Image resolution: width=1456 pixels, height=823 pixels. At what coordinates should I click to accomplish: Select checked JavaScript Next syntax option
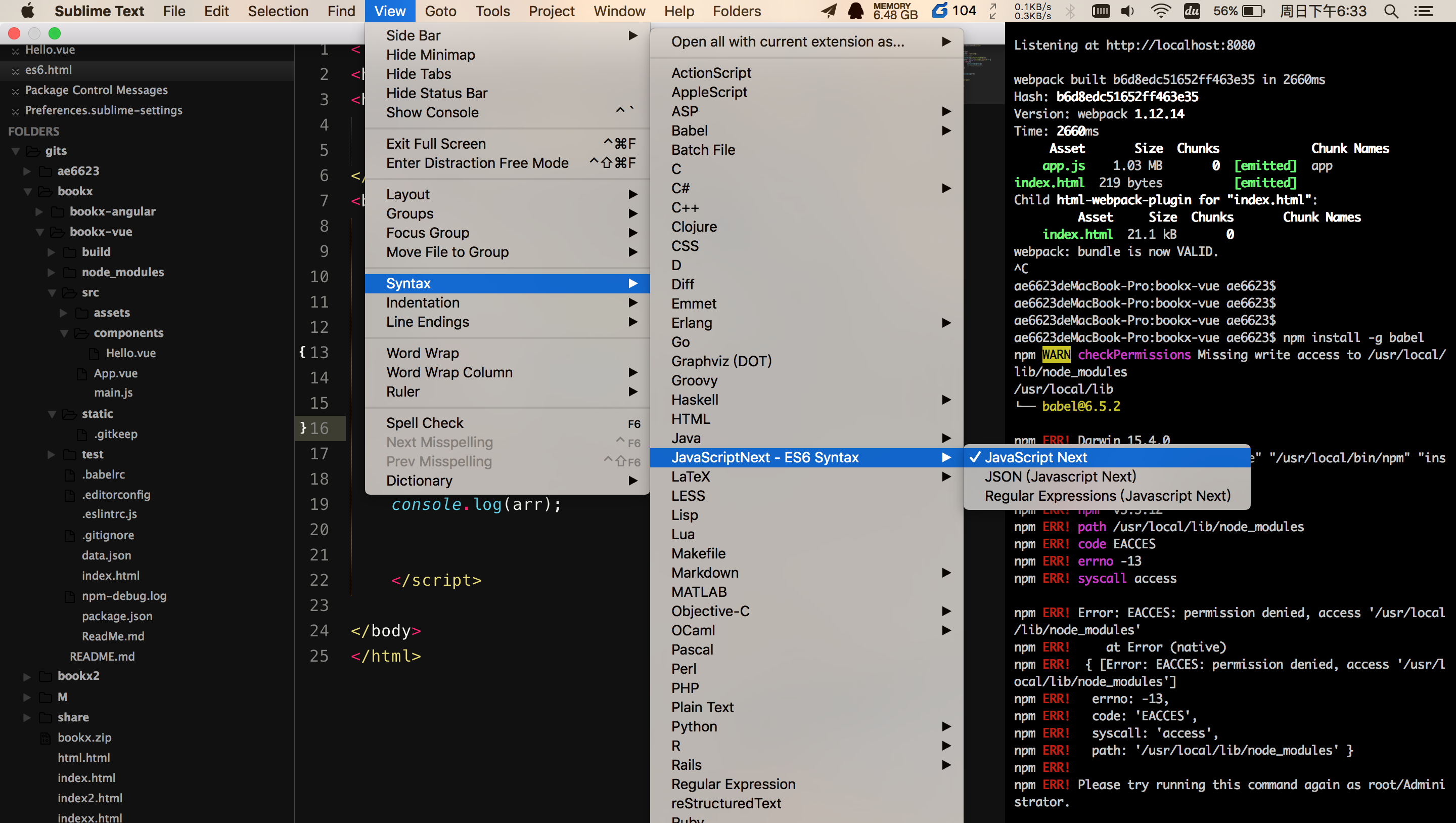click(x=1106, y=457)
